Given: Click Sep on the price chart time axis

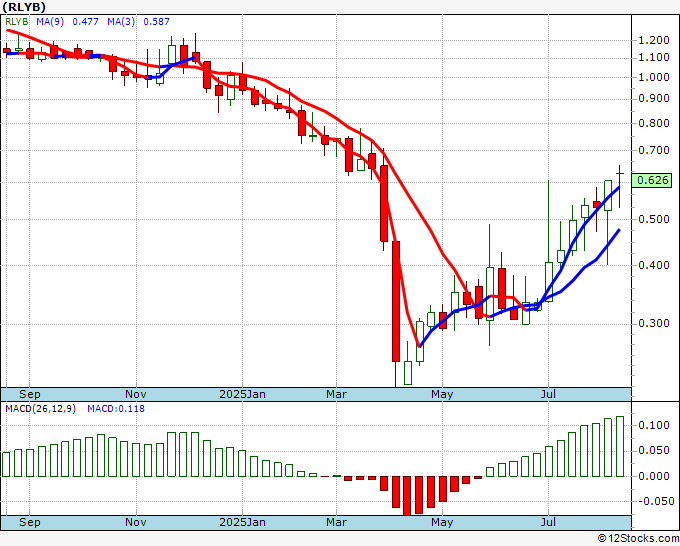Looking at the screenshot, I should 30,394.
